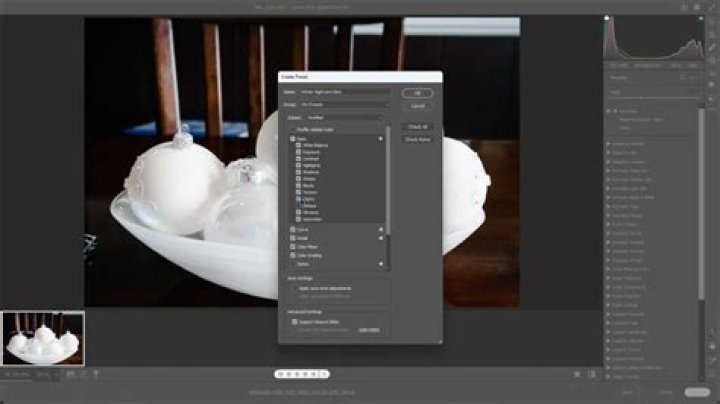Click the Presets panel vertical scrollbar
This screenshot has height=404, width=720.
[x=701, y=202]
